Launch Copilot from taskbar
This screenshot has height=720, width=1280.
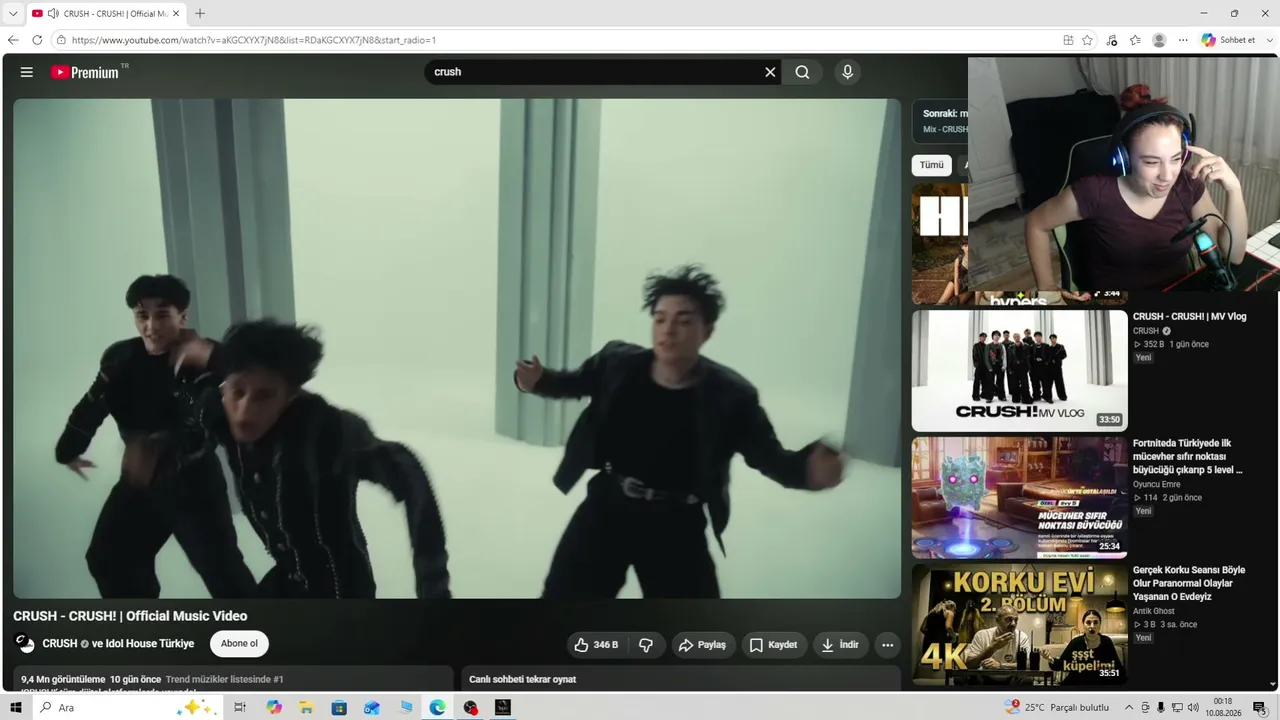tap(274, 708)
